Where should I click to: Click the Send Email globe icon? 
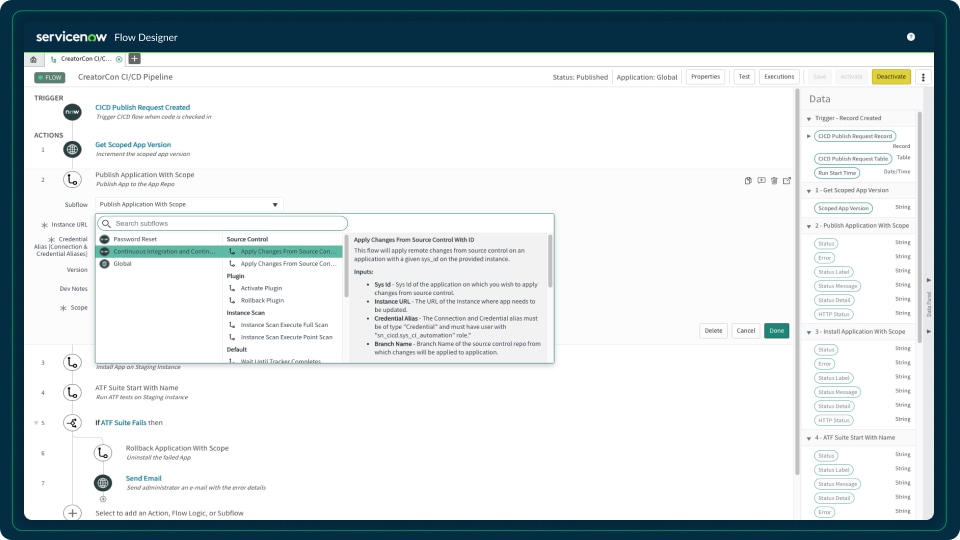[103, 483]
